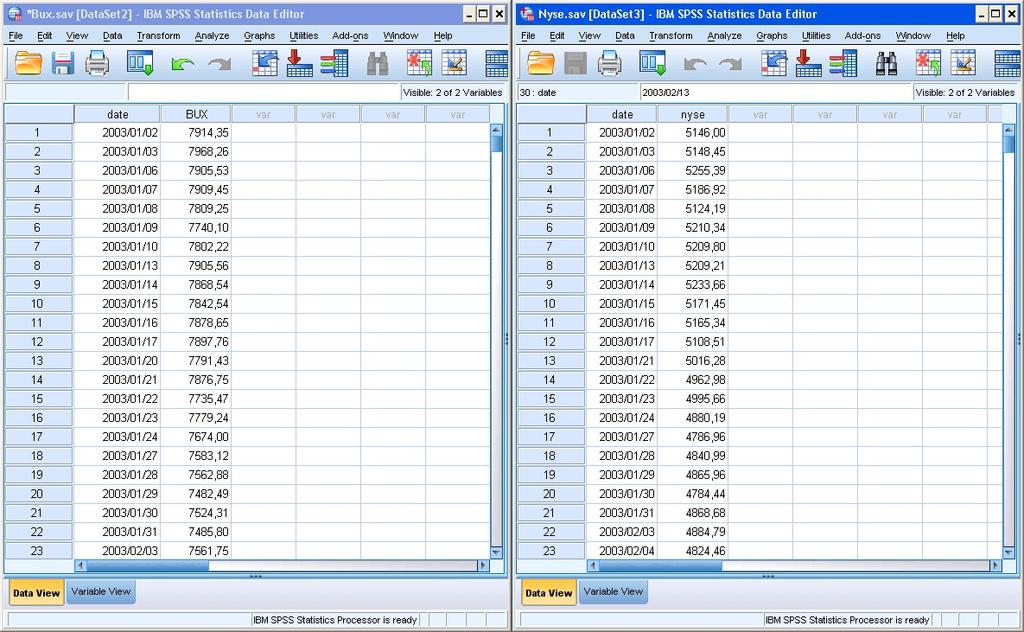Insert cases in the Bux dataset
The height and width of the screenshot is (632, 1024).
pyautogui.click(x=419, y=63)
